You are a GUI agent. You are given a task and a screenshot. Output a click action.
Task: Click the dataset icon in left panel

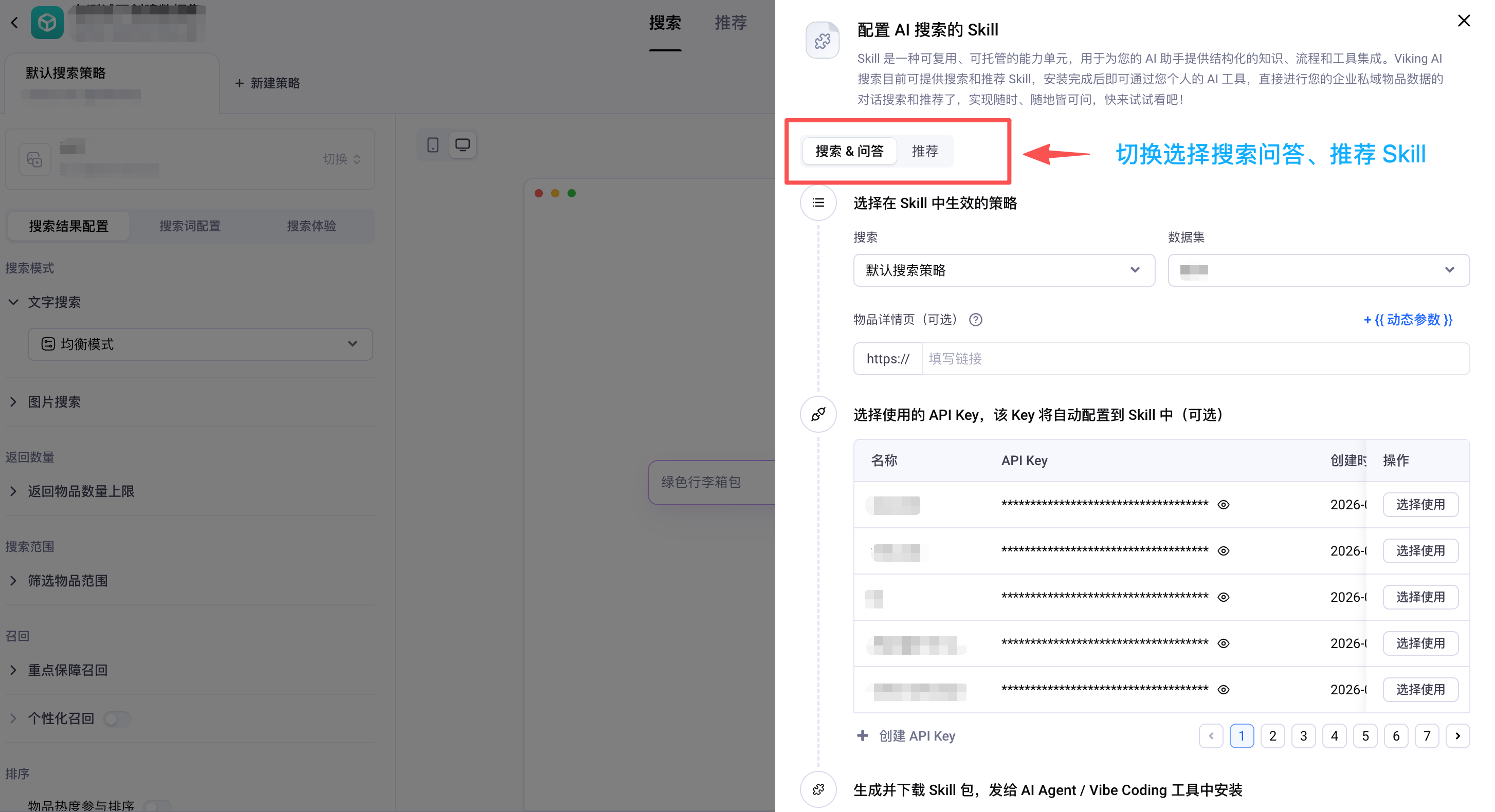click(x=35, y=159)
